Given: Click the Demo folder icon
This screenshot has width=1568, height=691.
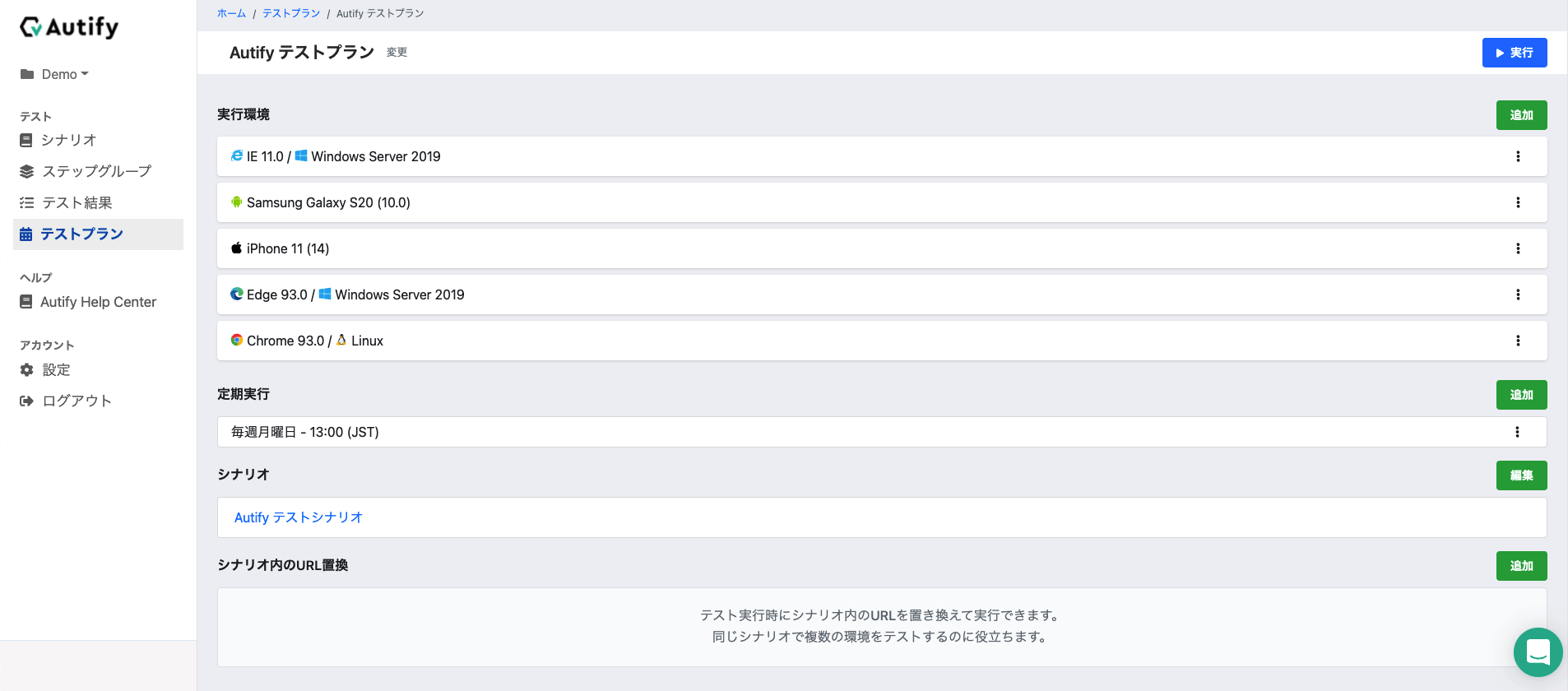Looking at the screenshot, I should click(x=26, y=74).
